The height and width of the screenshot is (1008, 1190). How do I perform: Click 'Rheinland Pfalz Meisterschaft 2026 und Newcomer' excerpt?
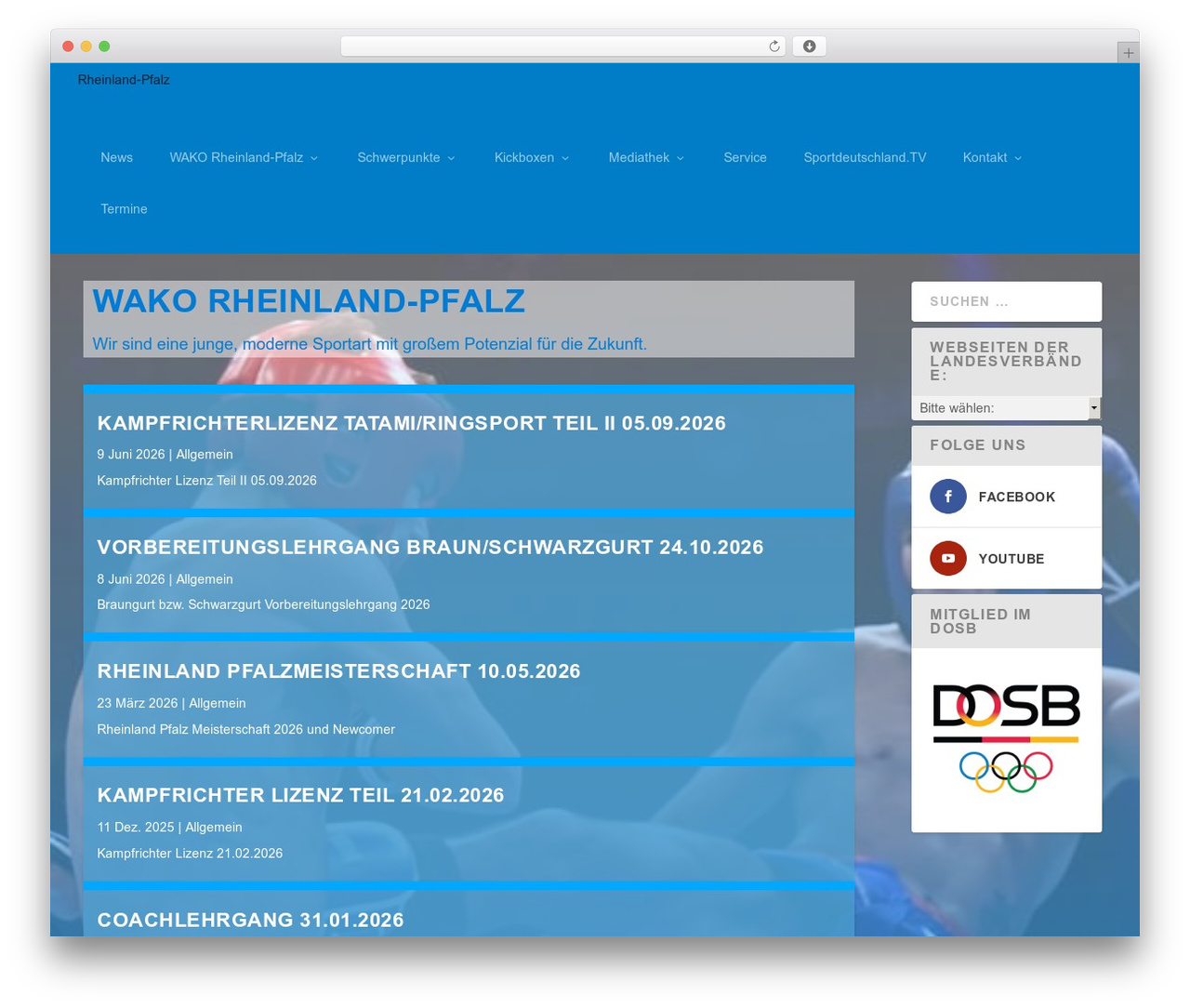(x=245, y=729)
